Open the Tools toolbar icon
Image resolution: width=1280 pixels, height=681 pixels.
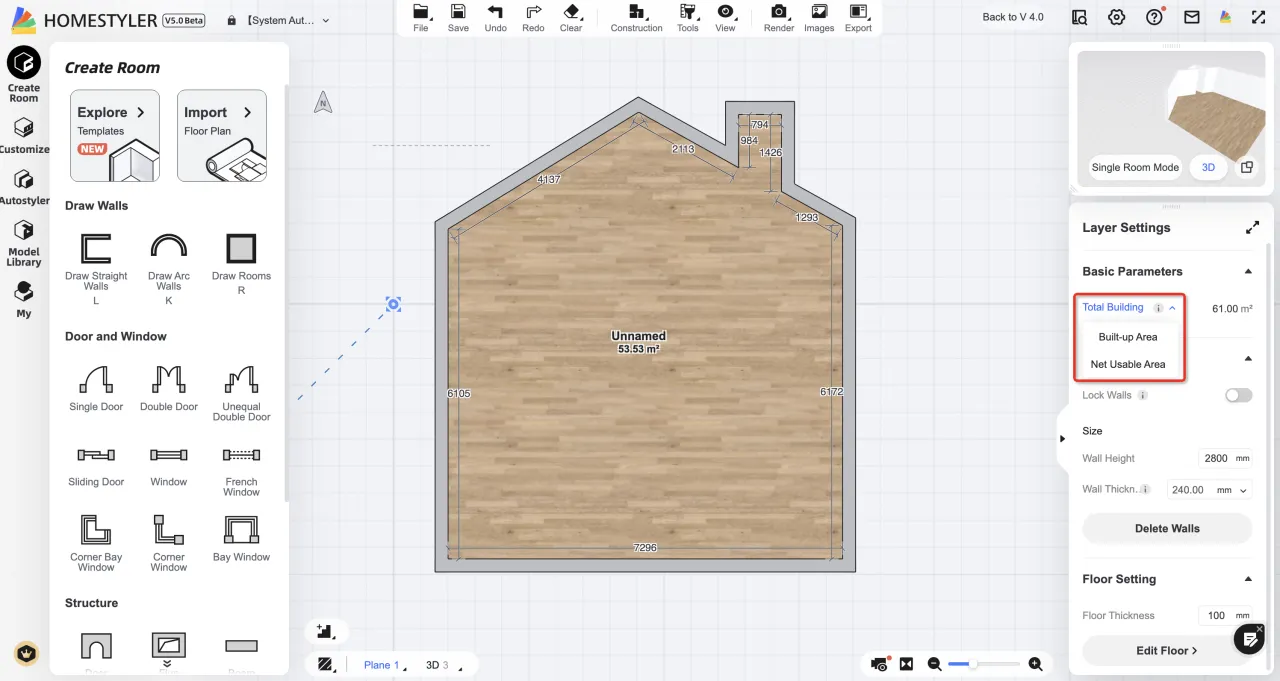coord(688,17)
